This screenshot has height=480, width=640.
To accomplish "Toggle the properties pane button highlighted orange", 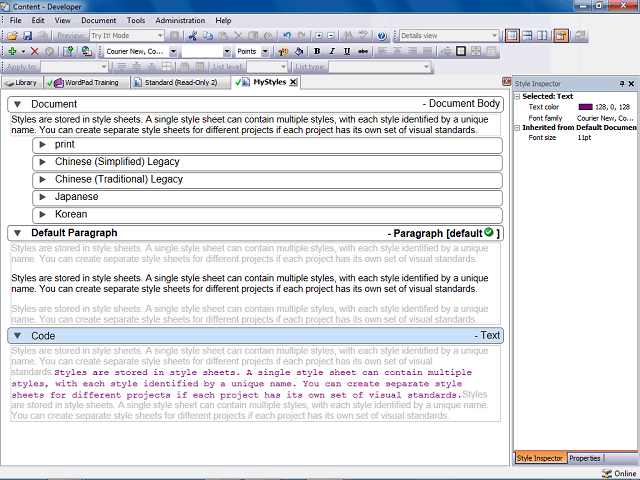I will (x=561, y=36).
